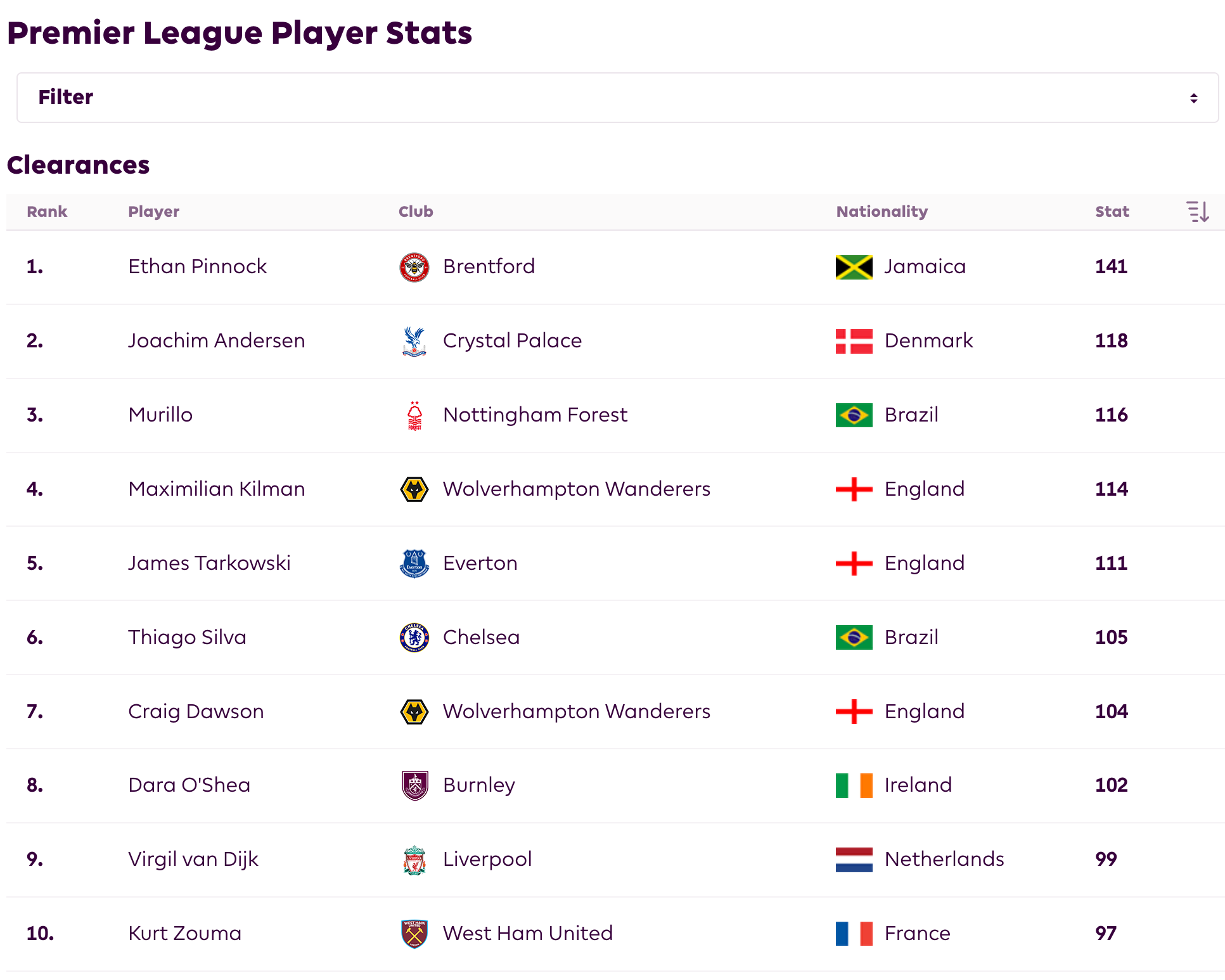Click the Crystal Palace eagle crest

click(414, 341)
